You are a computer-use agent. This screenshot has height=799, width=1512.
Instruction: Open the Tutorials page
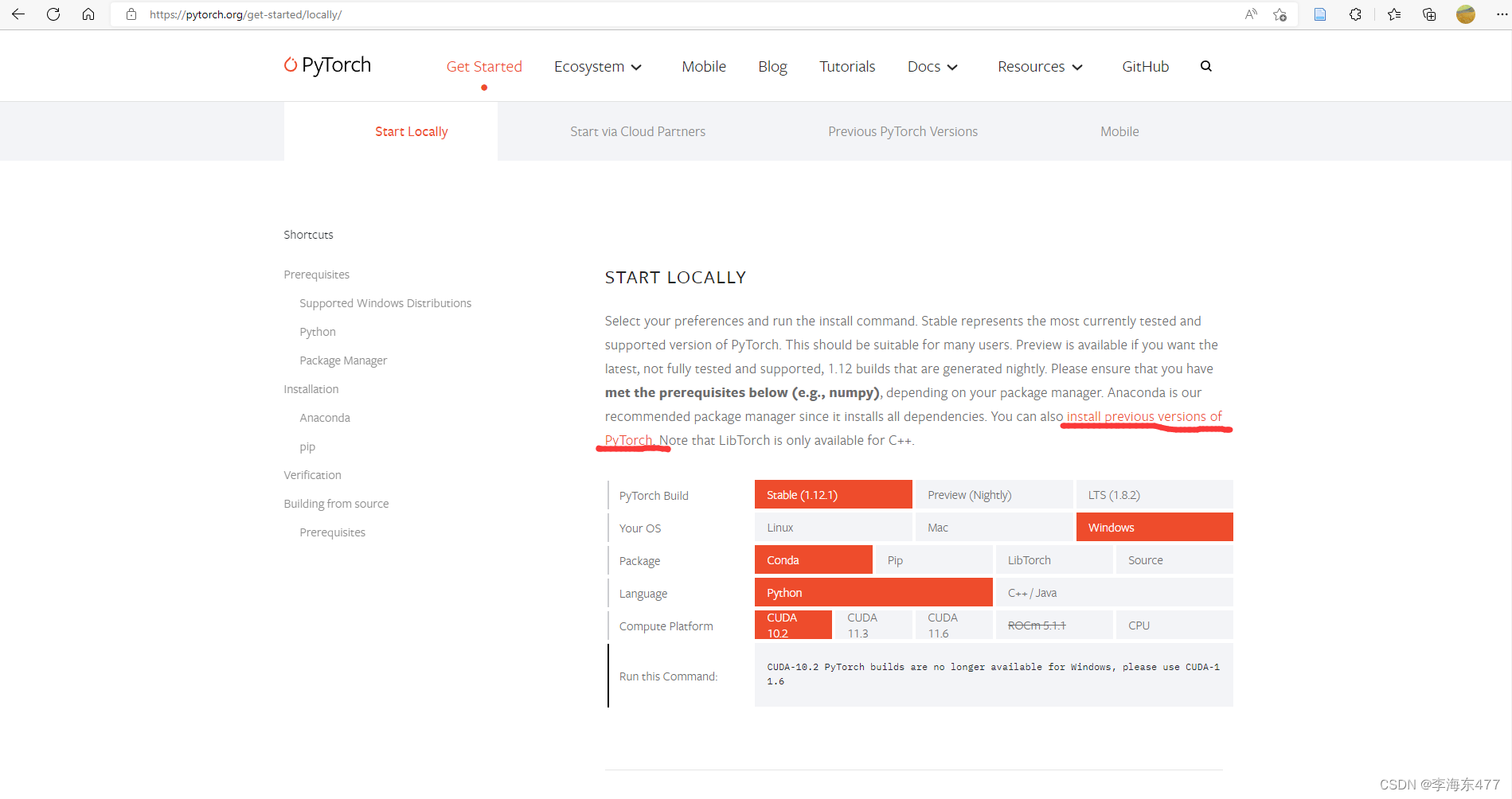(847, 67)
